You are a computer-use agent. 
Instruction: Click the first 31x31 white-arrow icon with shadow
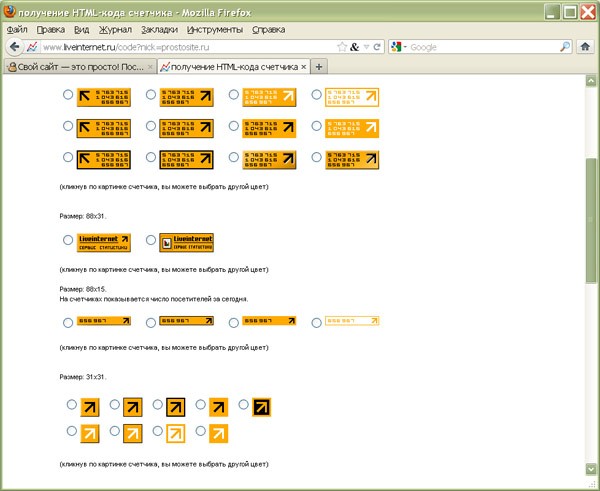click(x=90, y=434)
